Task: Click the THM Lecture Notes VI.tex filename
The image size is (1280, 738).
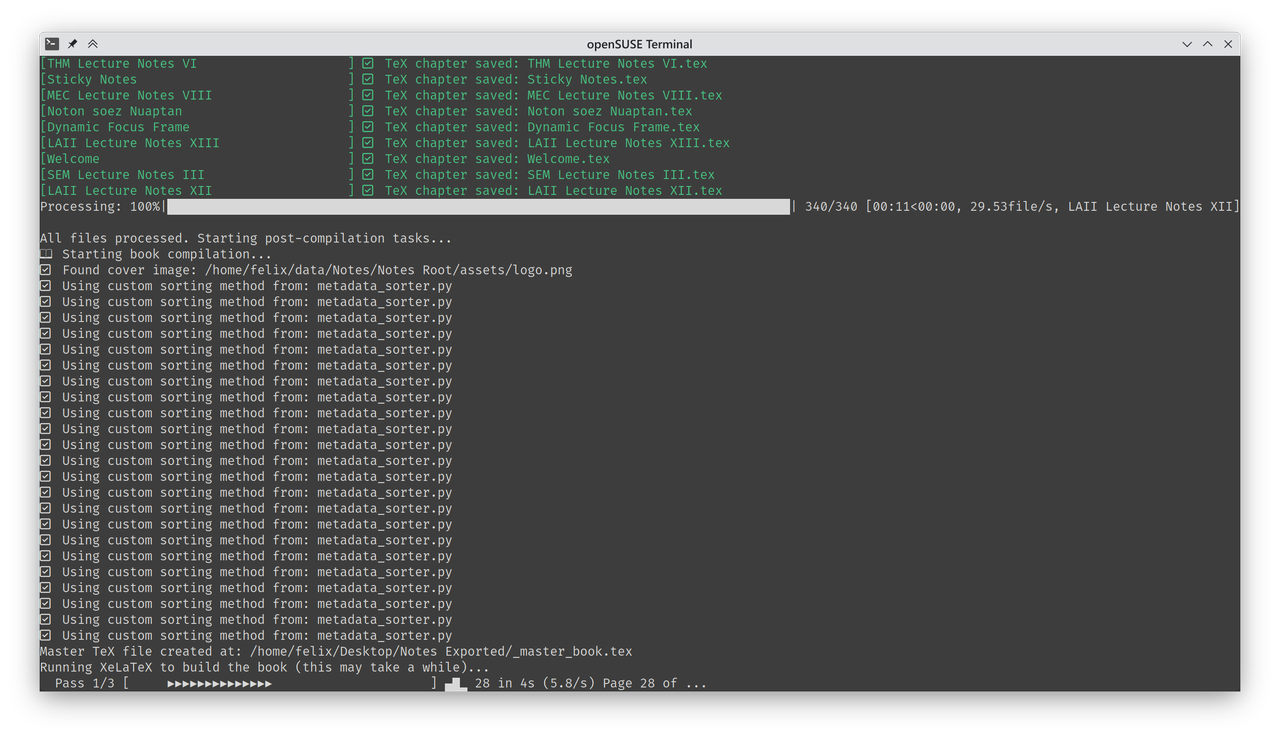Action: (x=617, y=63)
